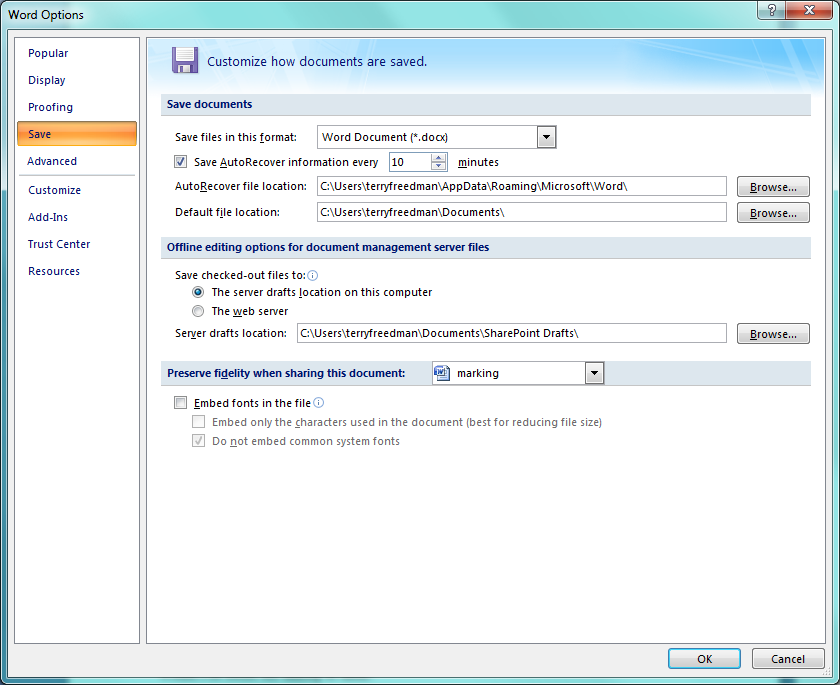The width and height of the screenshot is (840, 685).
Task: Open the Resources category
Action: (x=54, y=271)
